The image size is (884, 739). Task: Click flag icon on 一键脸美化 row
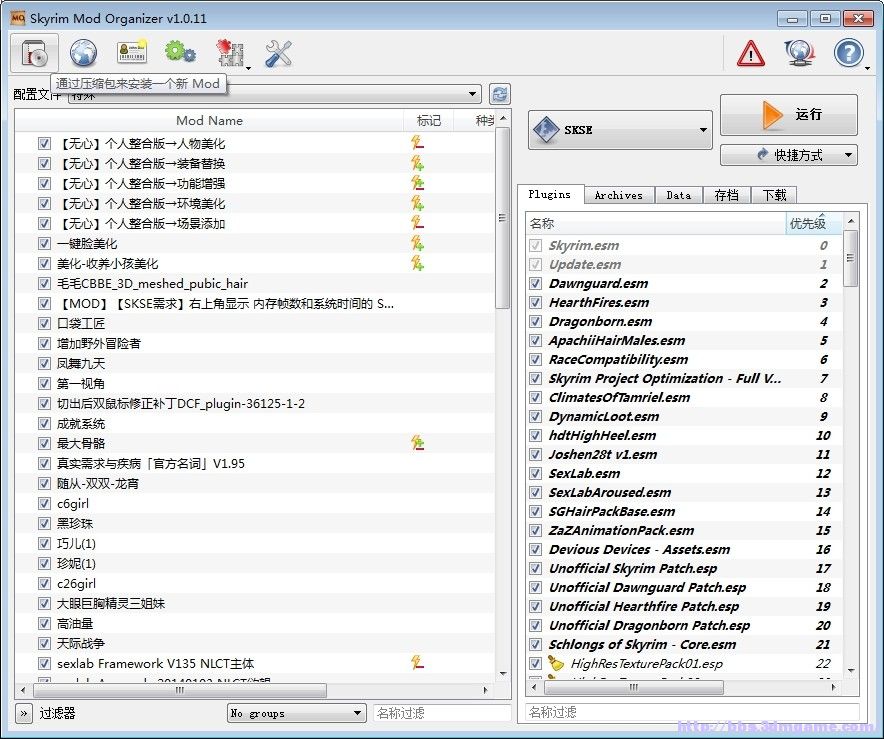click(x=417, y=243)
